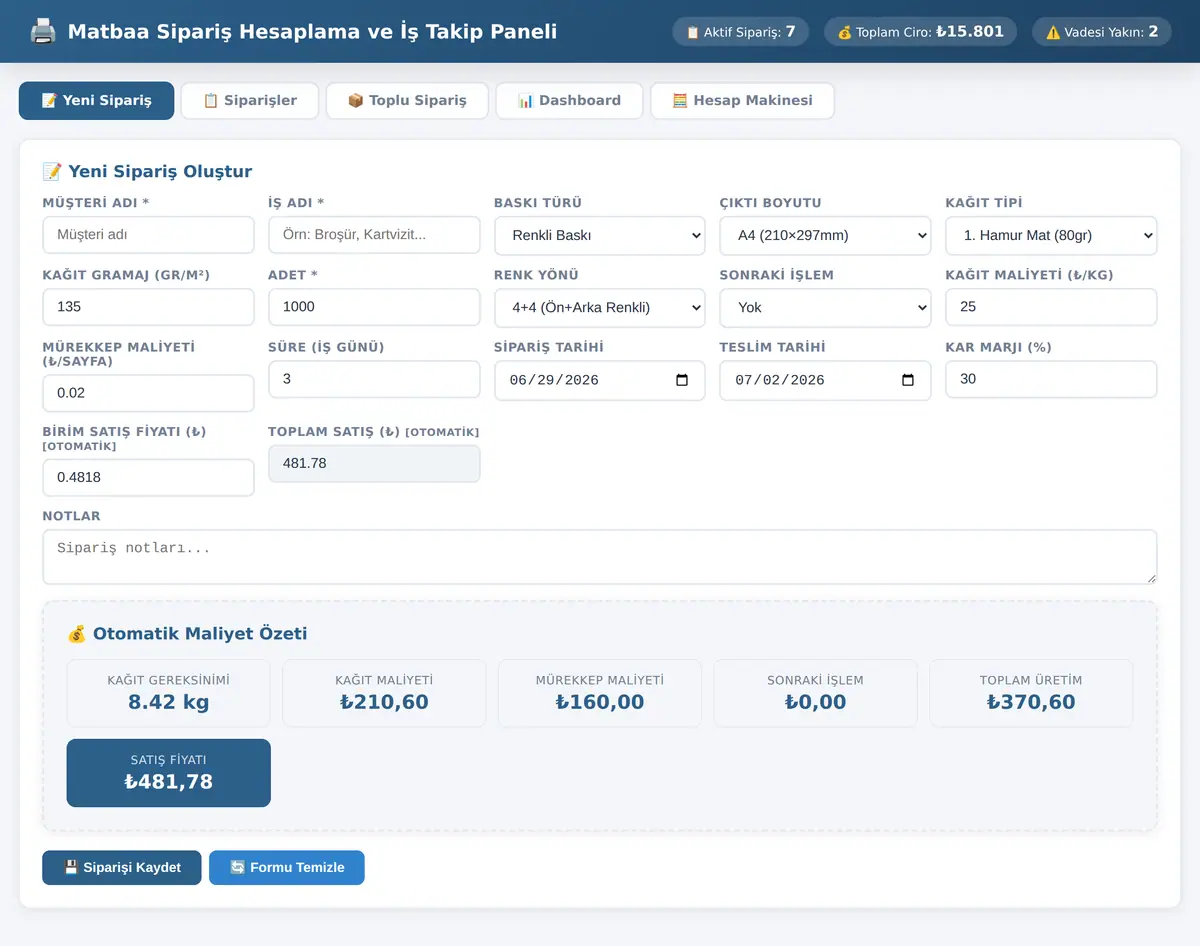Viewport: 1200px width, 946px height.
Task: Open calendar picker for Sipariş Tarihi
Action: coord(682,380)
